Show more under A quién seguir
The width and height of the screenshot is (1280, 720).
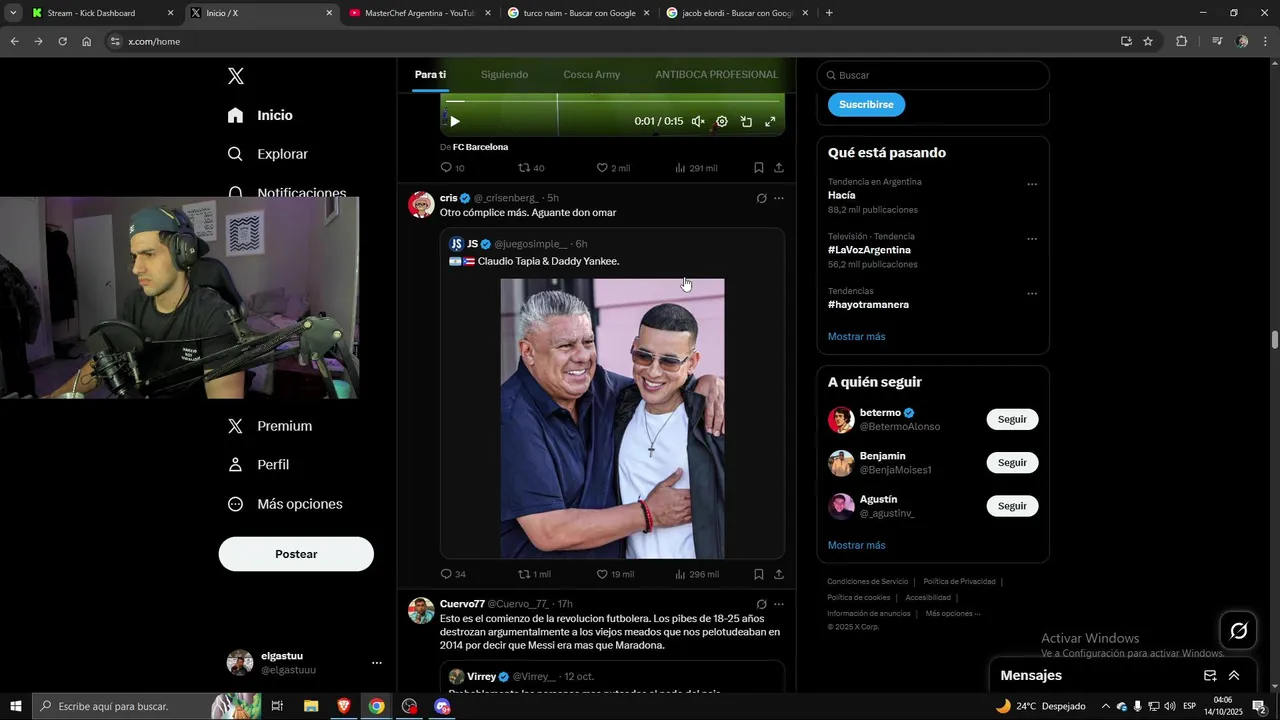(x=857, y=546)
